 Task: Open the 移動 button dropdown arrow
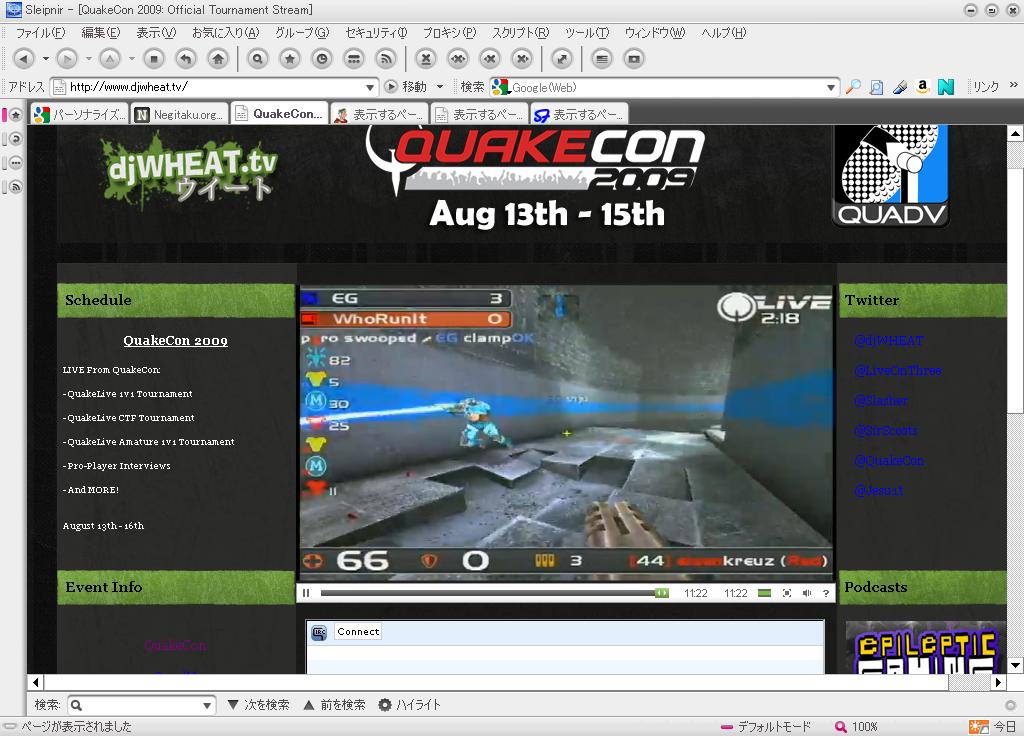coord(440,87)
